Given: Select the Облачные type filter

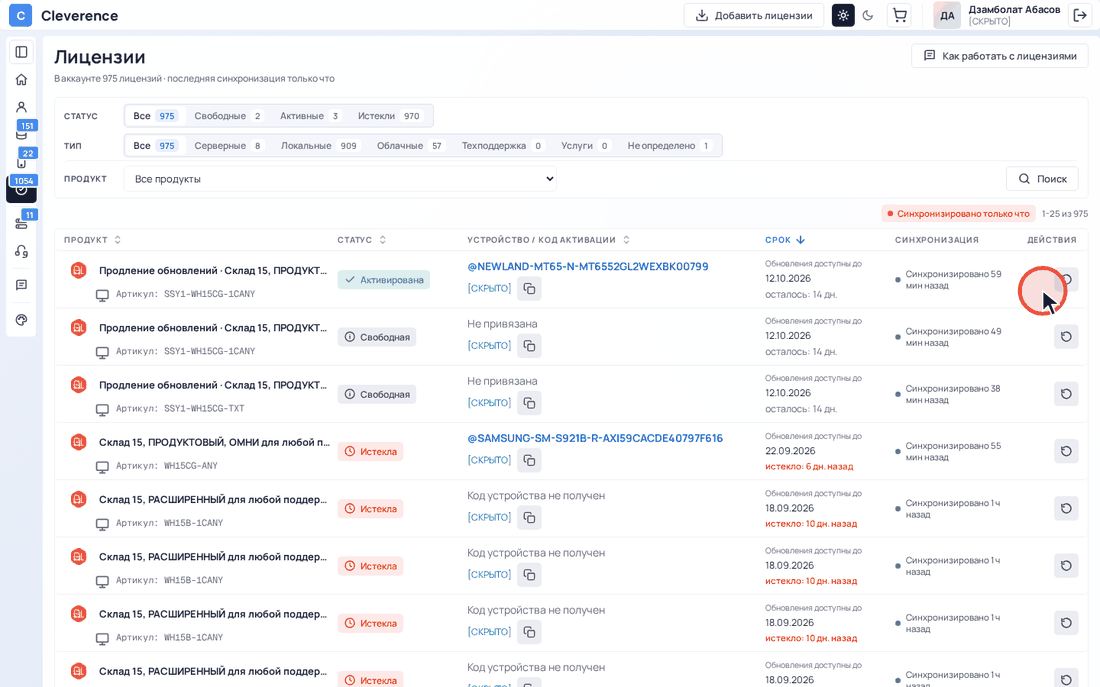Looking at the screenshot, I should pyautogui.click(x=410, y=145).
